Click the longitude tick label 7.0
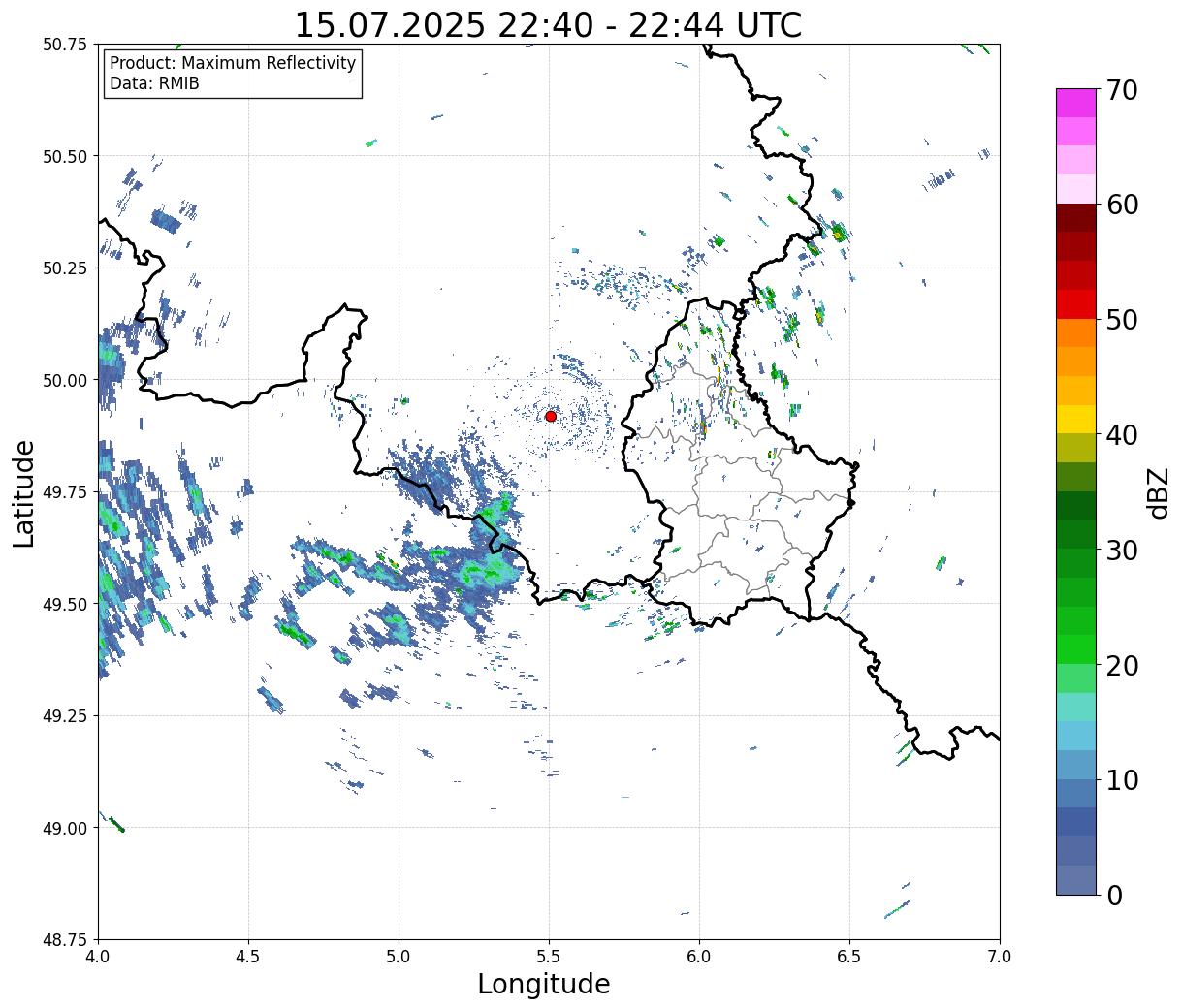This screenshot has width=1182, height=1008. click(x=1000, y=957)
